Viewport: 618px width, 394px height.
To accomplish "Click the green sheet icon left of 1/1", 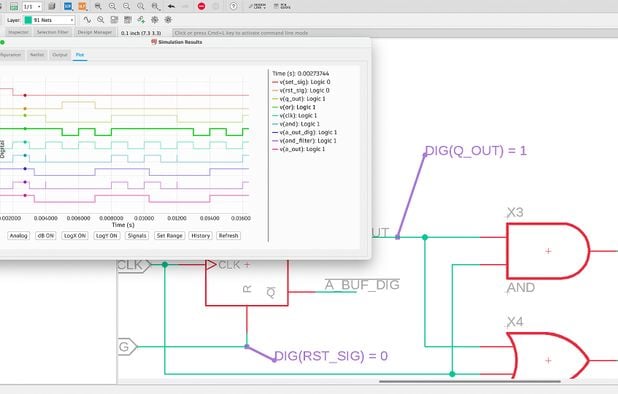I will [14, 6].
